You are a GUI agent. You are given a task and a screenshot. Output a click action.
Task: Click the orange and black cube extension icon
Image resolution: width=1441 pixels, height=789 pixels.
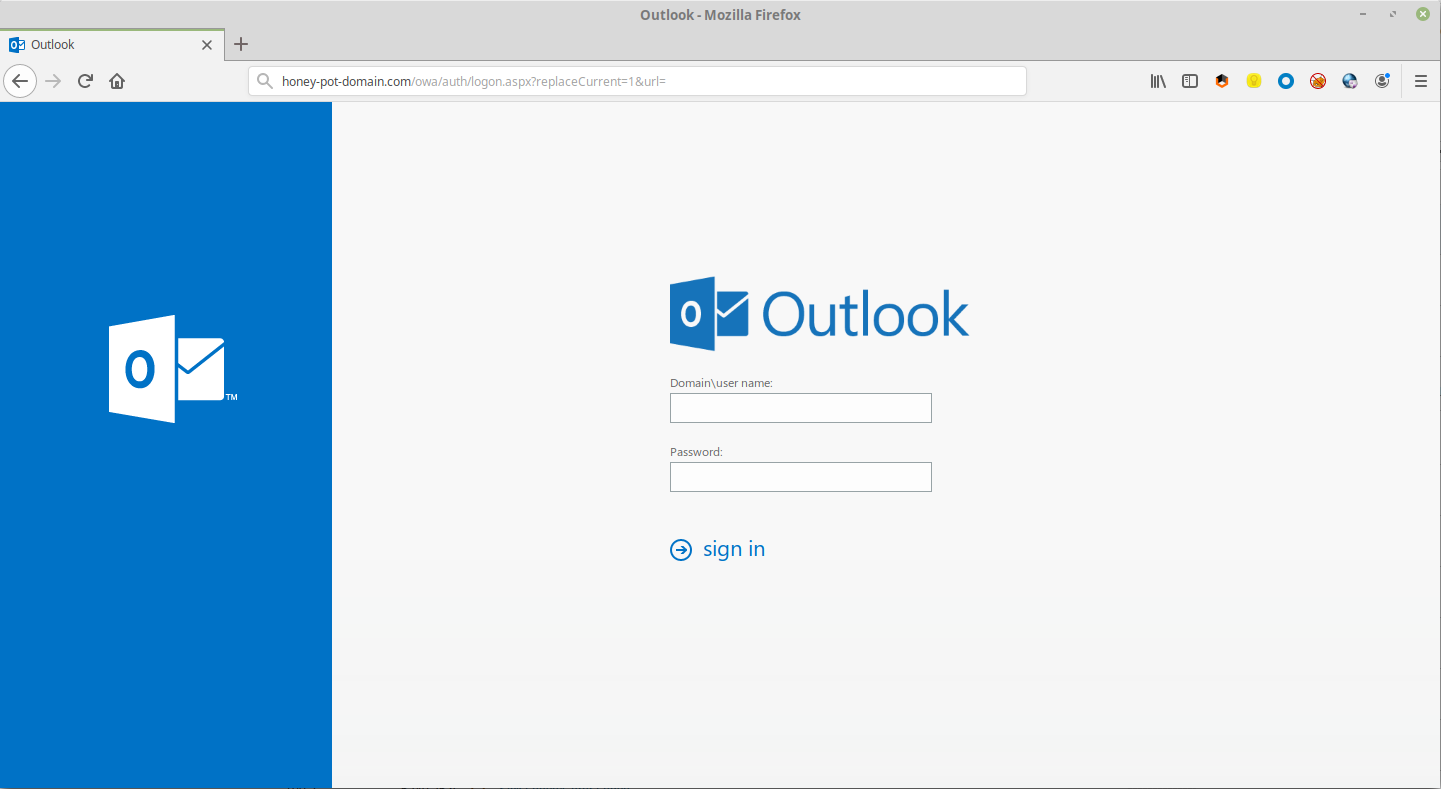pos(1222,81)
